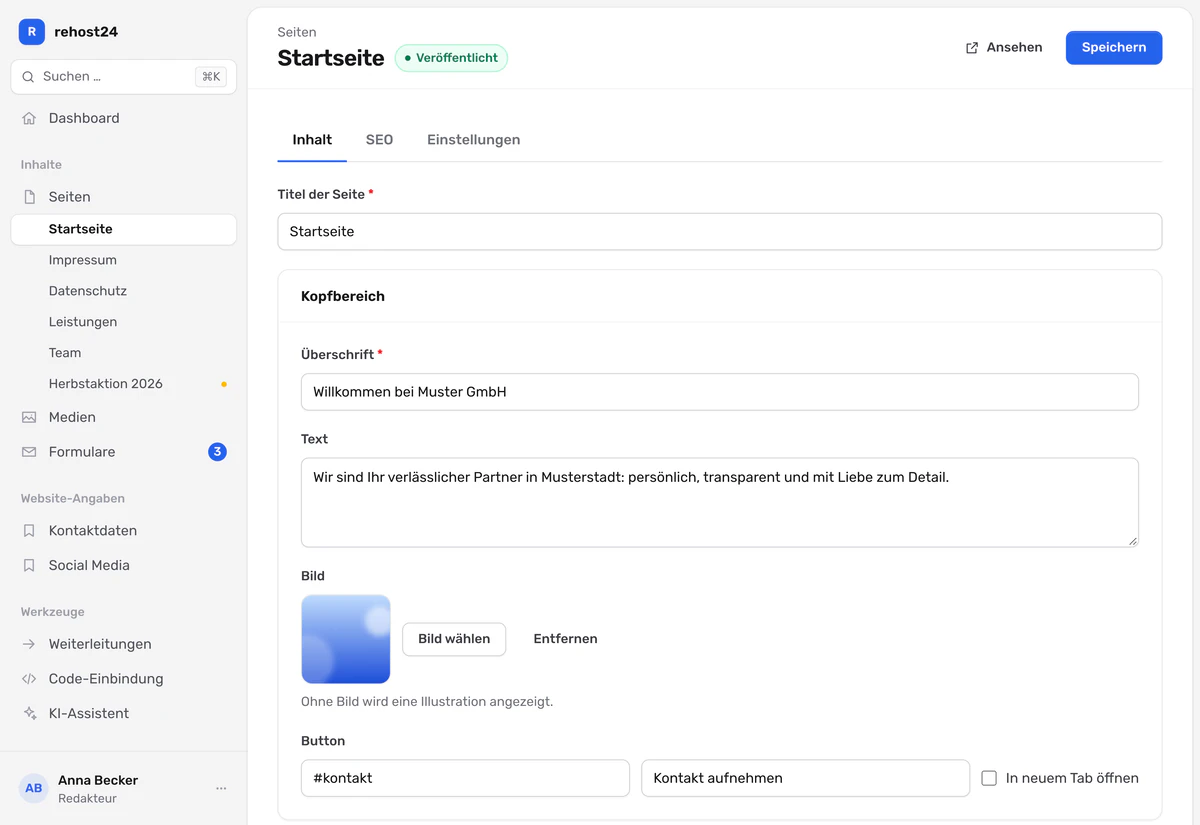Viewport: 1200px width, 825px height.
Task: Open the Herbstaktion 2026 page
Action: (124, 384)
